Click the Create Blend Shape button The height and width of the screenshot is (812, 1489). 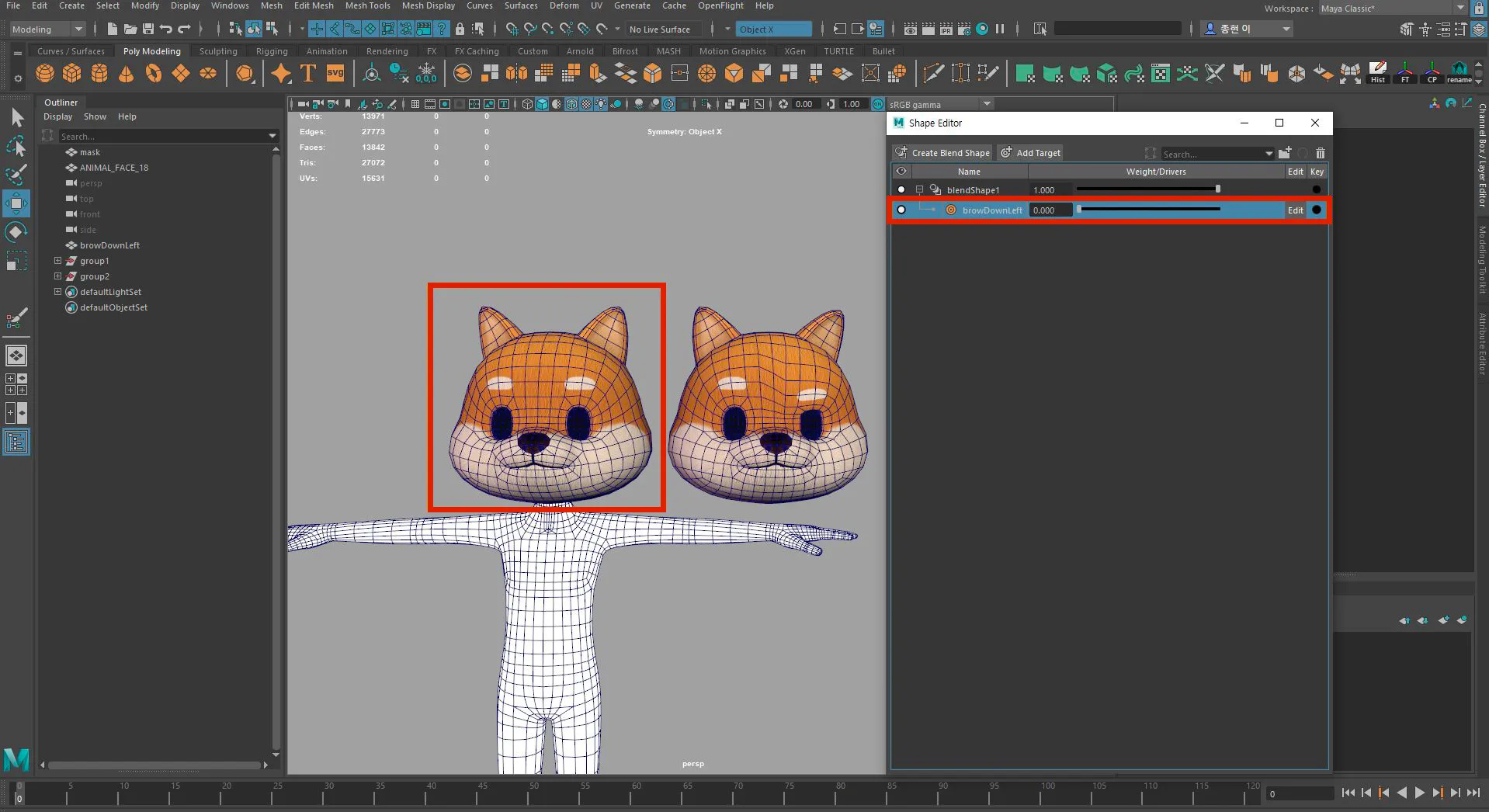coord(942,153)
